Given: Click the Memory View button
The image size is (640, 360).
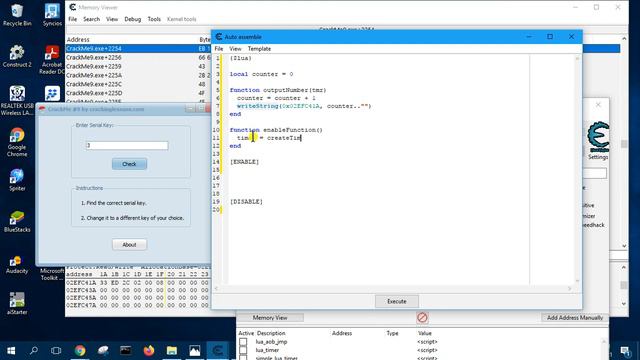Looking at the screenshot, I should pos(270,318).
